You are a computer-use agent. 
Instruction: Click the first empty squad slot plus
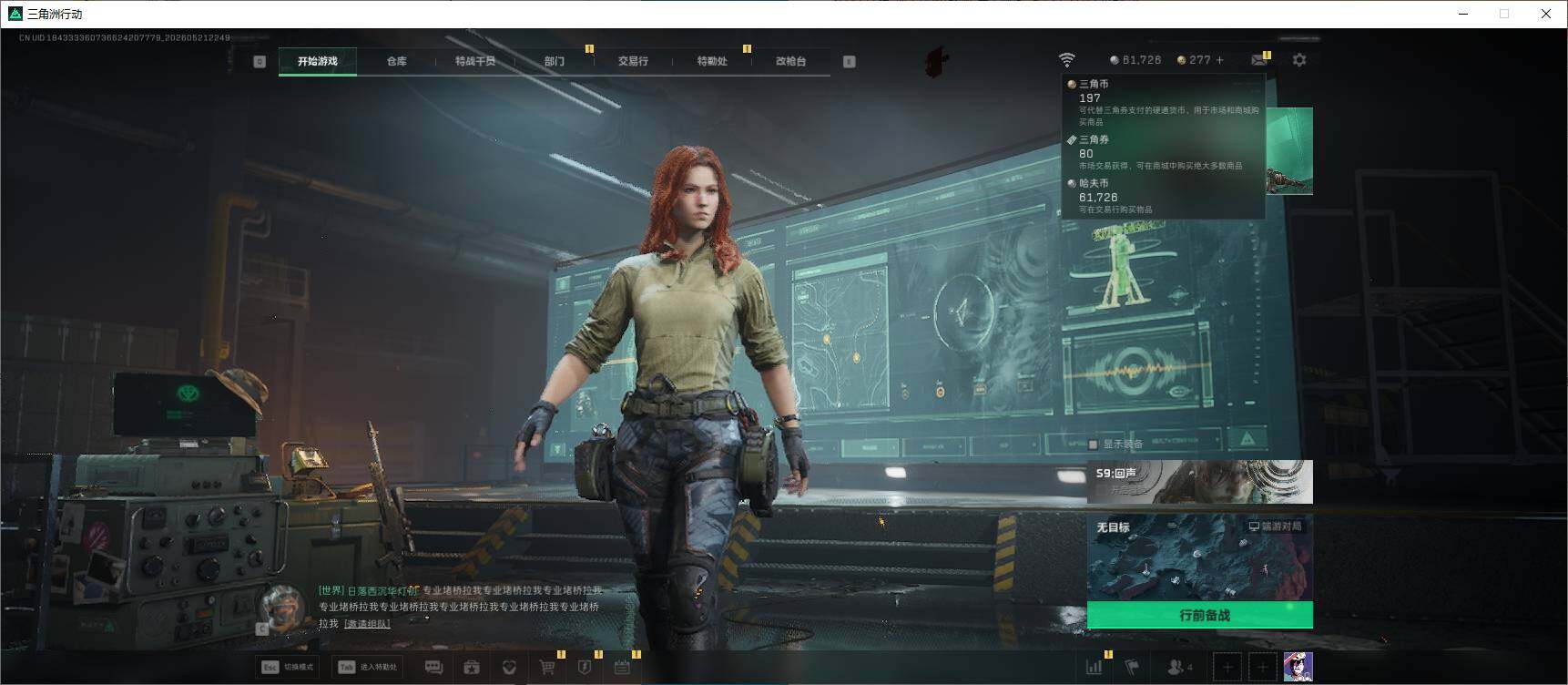point(1227,668)
